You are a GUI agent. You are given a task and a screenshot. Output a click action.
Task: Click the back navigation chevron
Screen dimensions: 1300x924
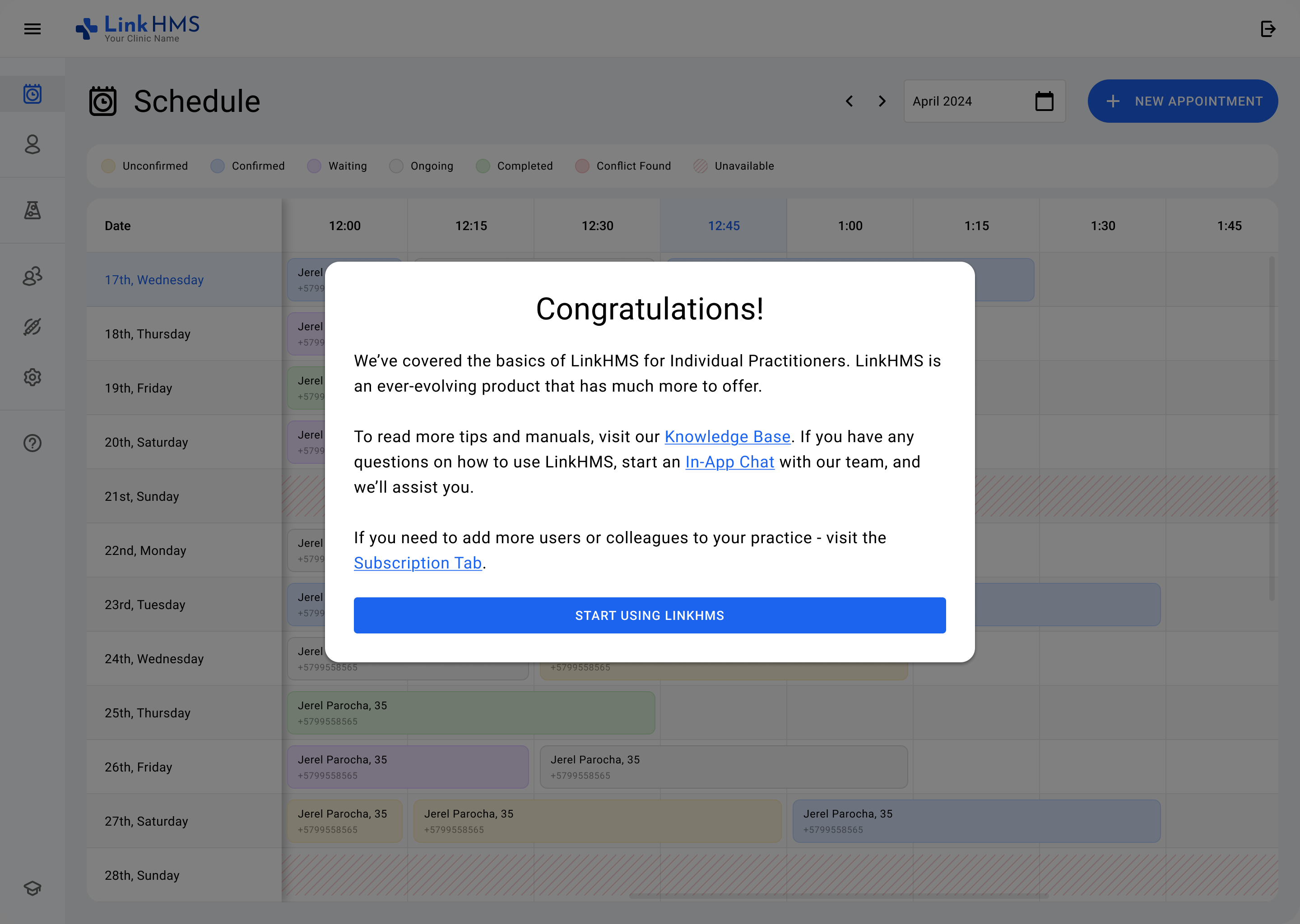coord(849,101)
